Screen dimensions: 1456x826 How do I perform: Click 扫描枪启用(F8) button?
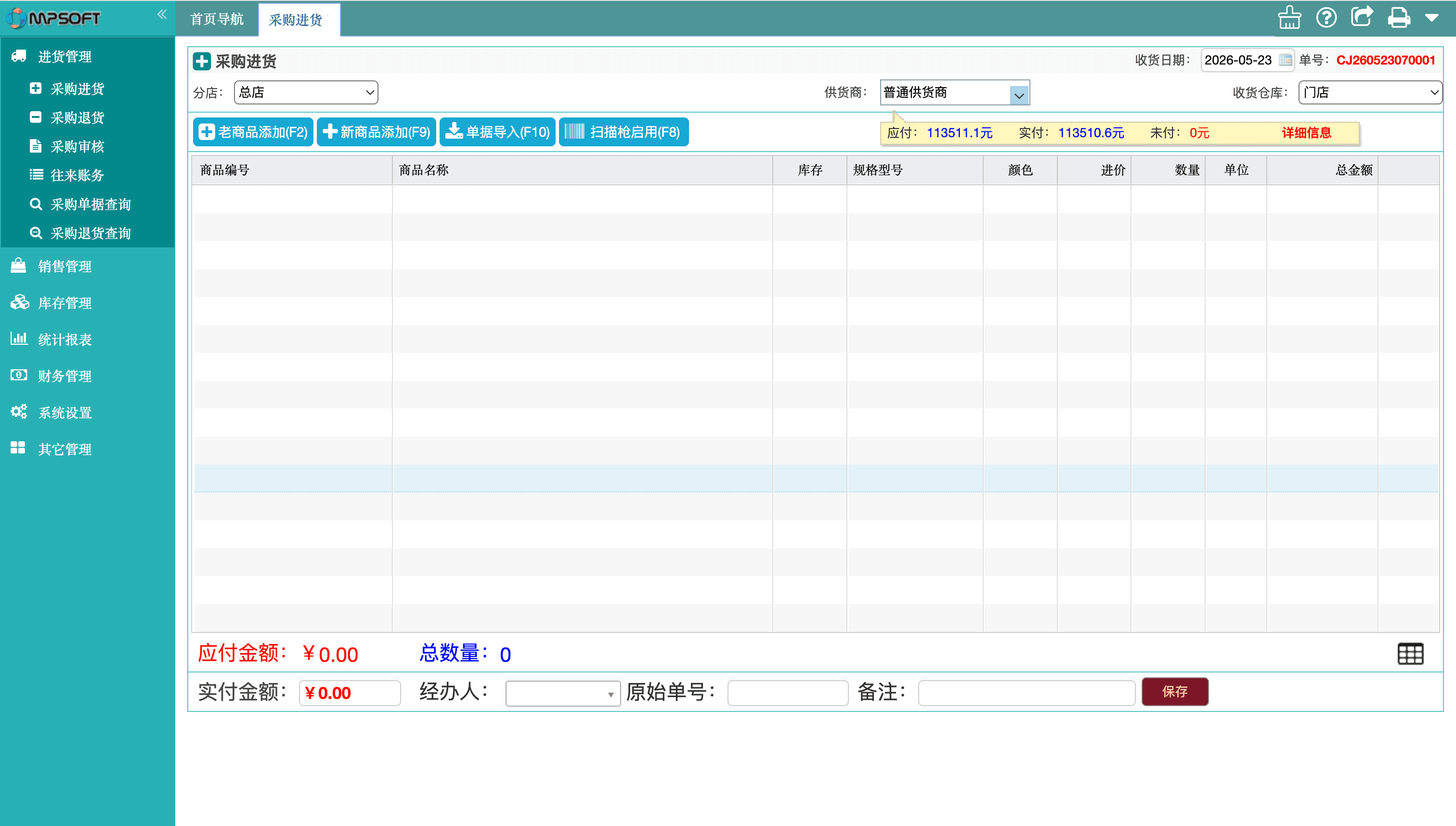coord(624,132)
